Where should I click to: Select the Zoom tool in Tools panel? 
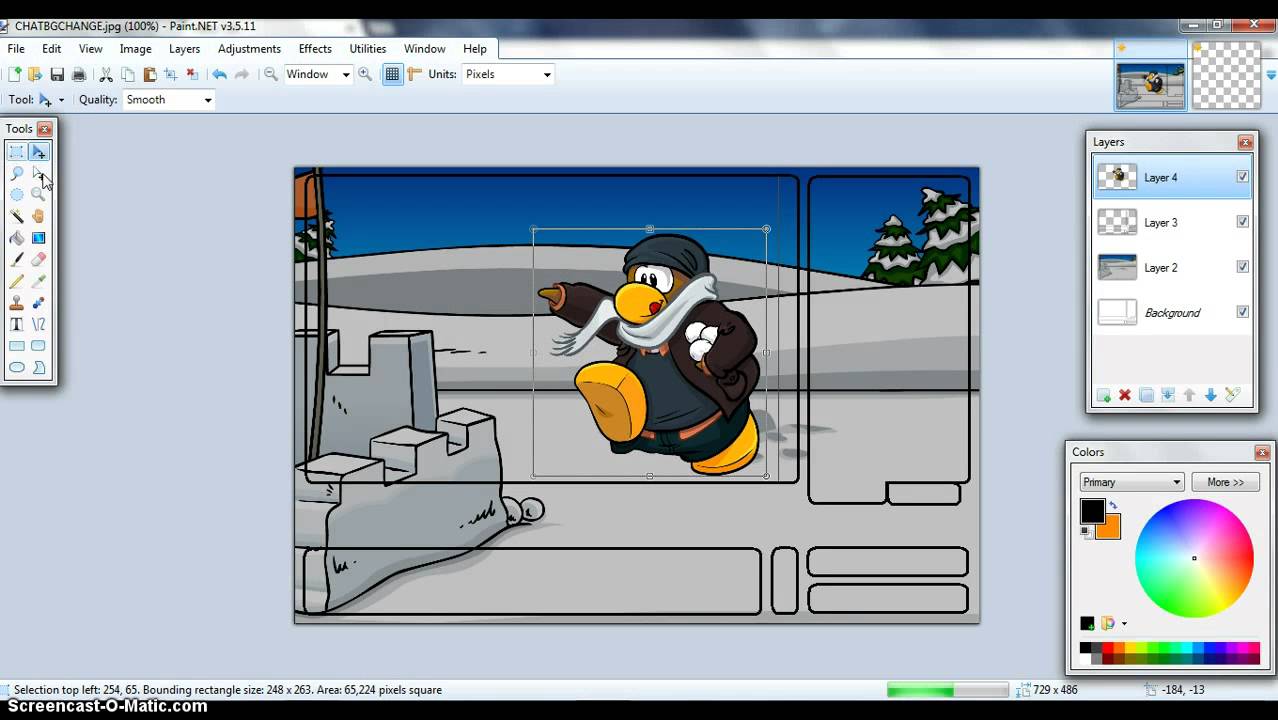pyautogui.click(x=38, y=195)
